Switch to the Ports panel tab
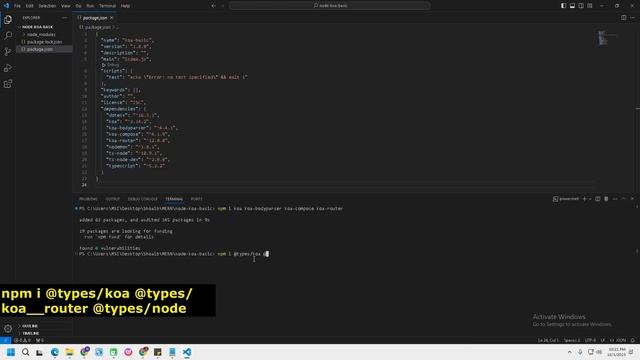Image resolution: width=640 pixels, height=360 pixels. pos(196,199)
